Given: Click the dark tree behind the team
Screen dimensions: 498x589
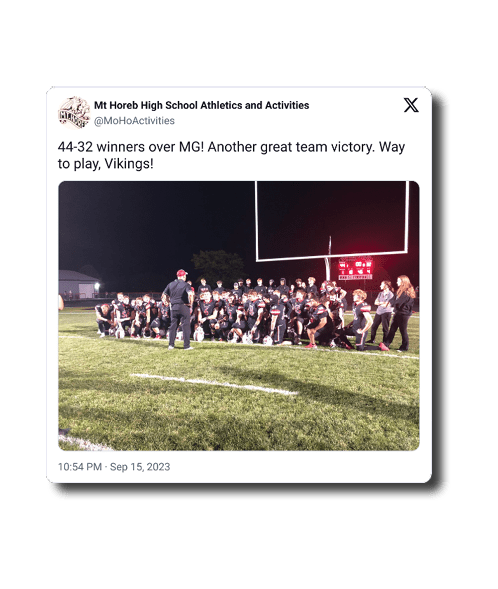Looking at the screenshot, I should pyautogui.click(x=218, y=267).
